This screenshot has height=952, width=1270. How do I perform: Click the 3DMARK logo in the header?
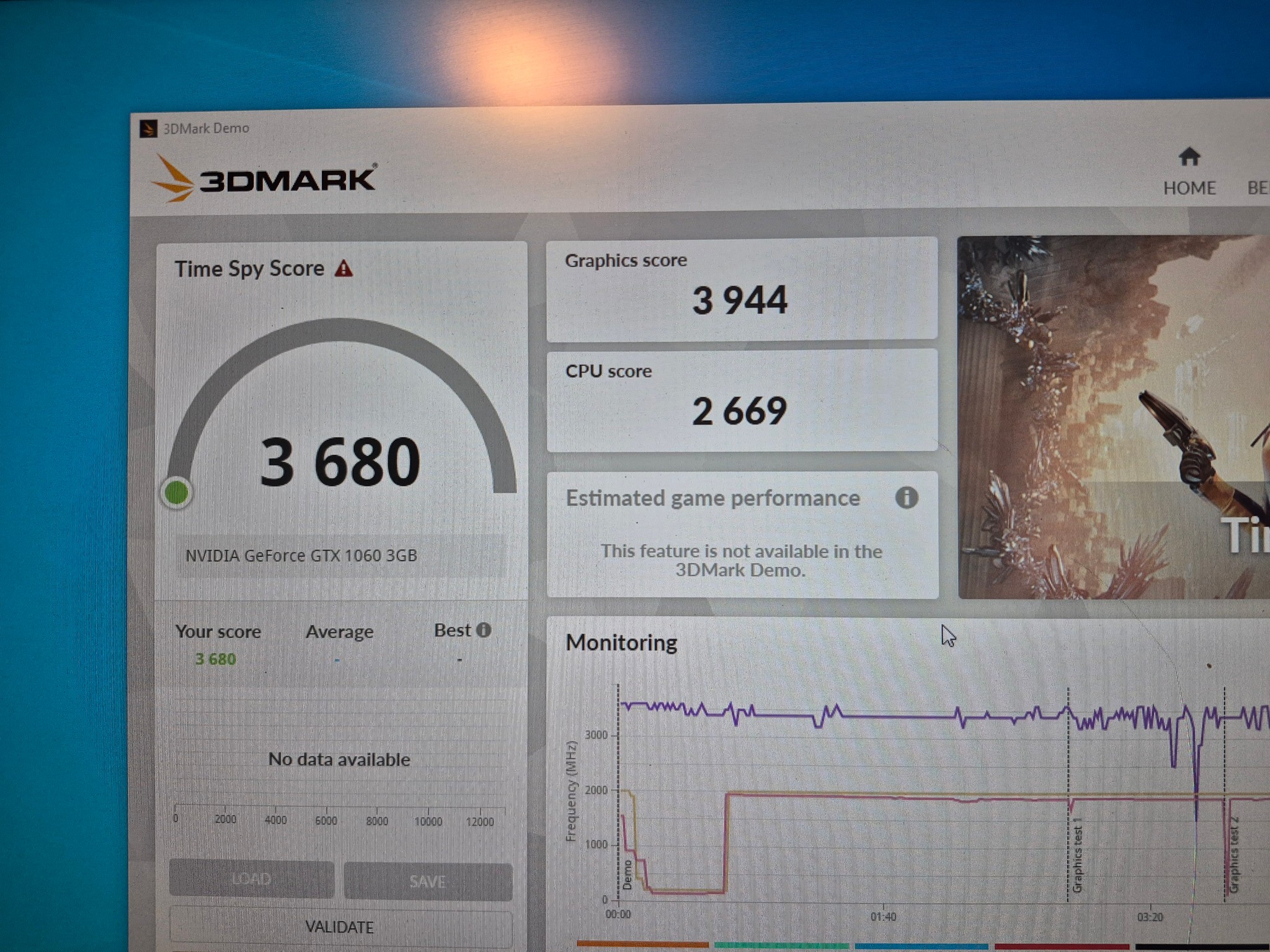point(264,178)
